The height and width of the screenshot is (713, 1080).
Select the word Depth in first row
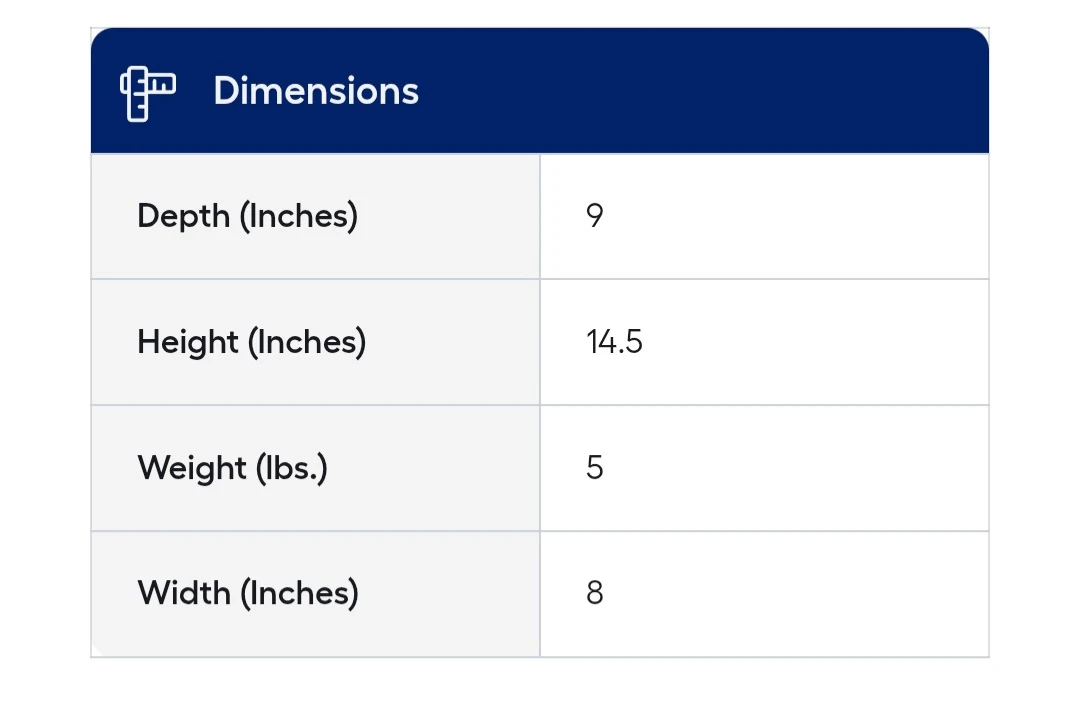pyautogui.click(x=183, y=216)
